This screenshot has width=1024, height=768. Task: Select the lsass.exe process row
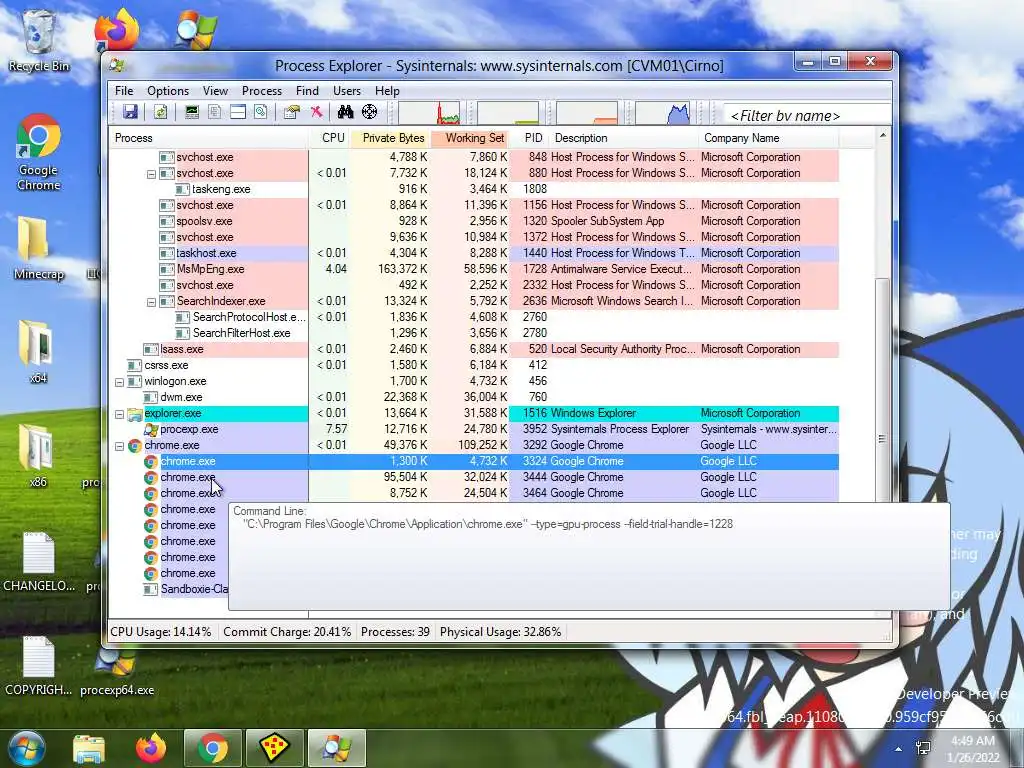[474, 349]
